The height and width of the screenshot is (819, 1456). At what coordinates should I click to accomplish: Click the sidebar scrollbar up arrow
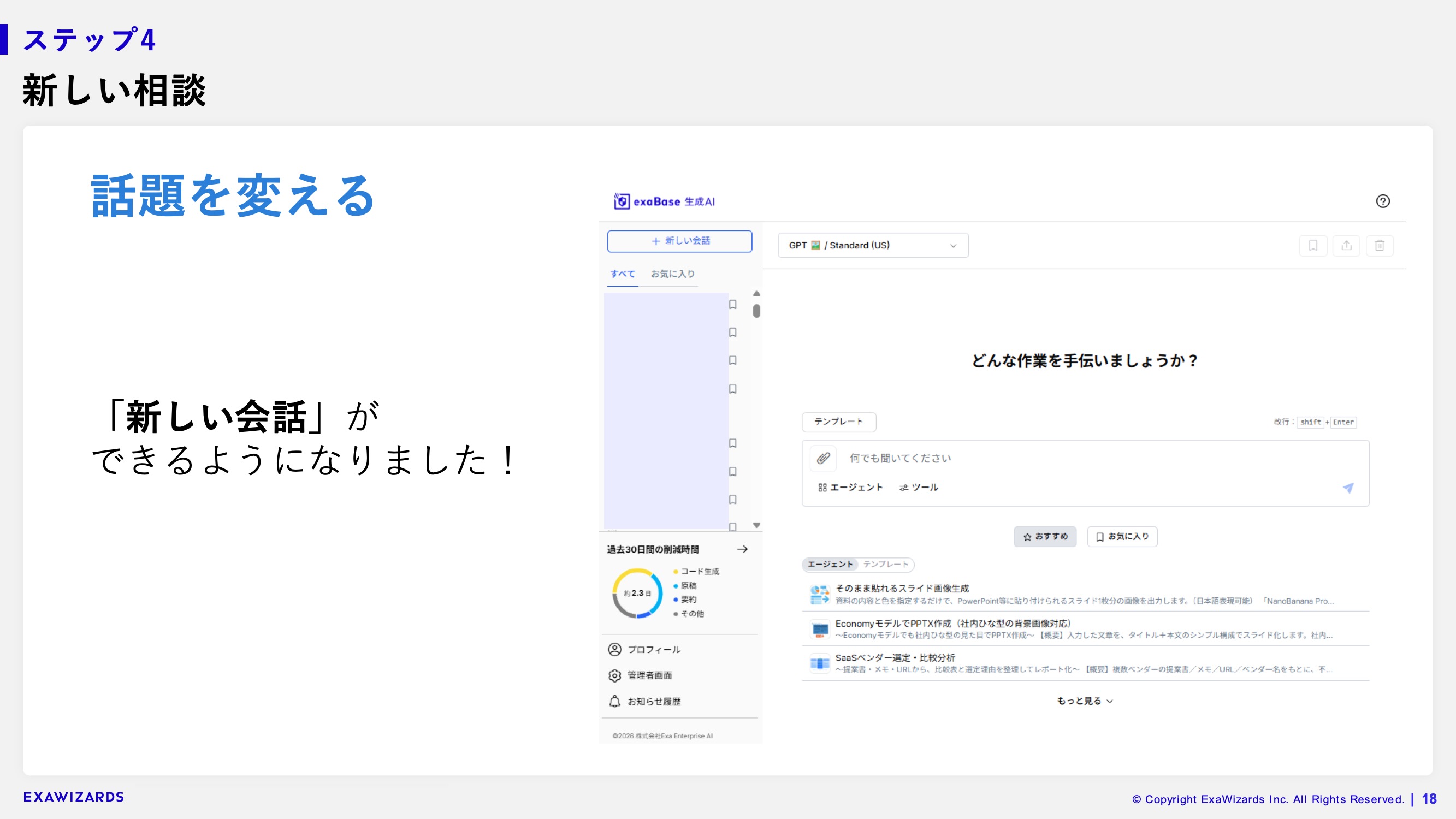pos(756,294)
